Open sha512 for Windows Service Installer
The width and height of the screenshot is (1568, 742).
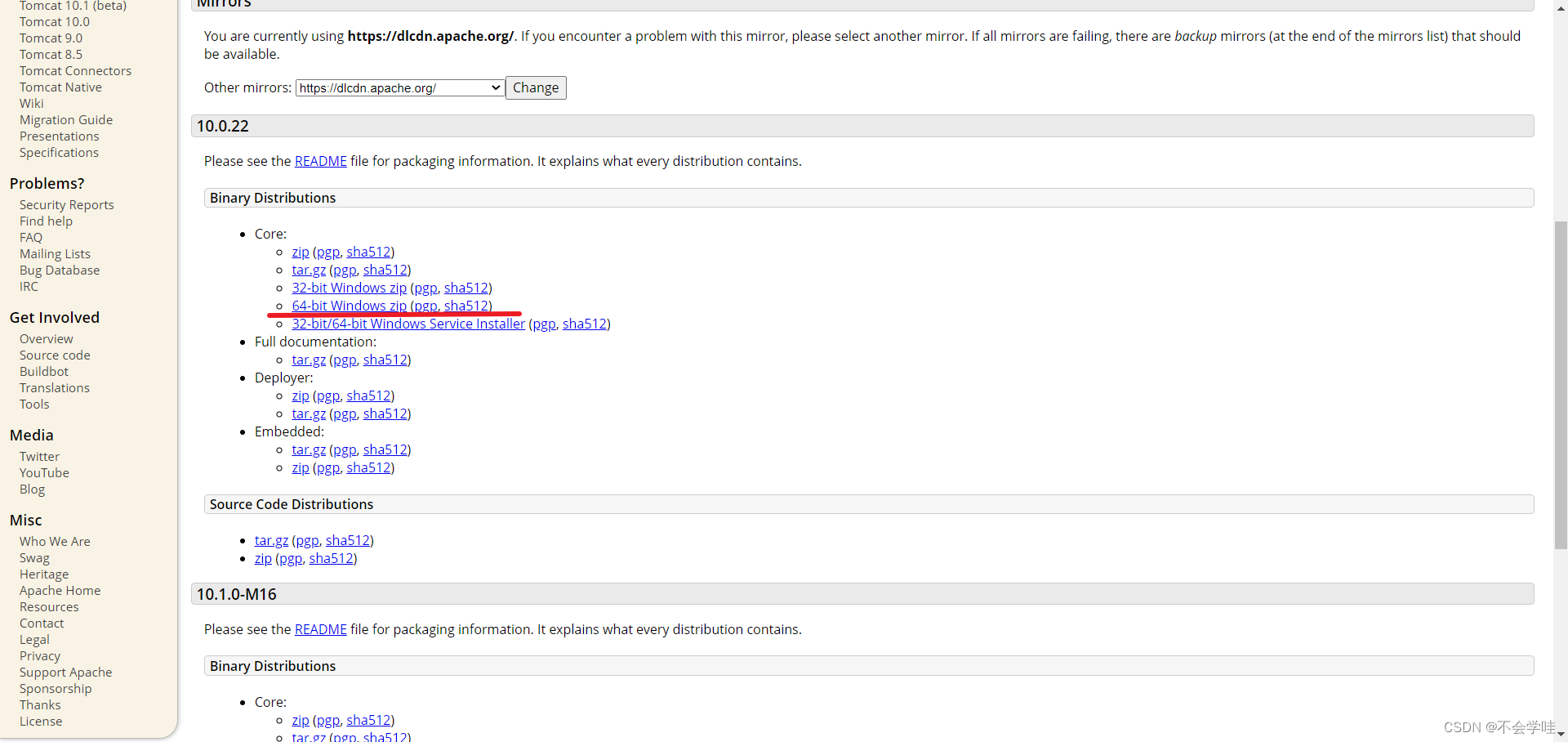coord(585,324)
